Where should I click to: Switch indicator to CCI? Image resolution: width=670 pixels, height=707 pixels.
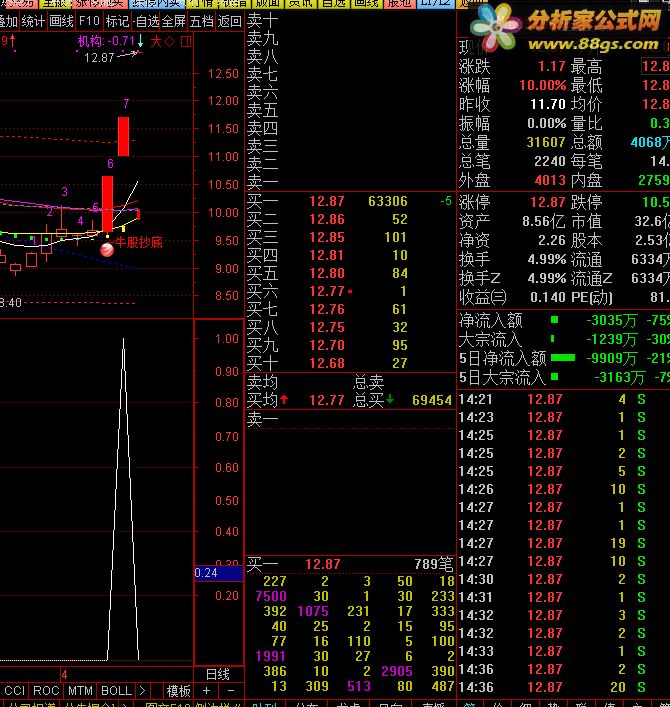click(x=15, y=691)
